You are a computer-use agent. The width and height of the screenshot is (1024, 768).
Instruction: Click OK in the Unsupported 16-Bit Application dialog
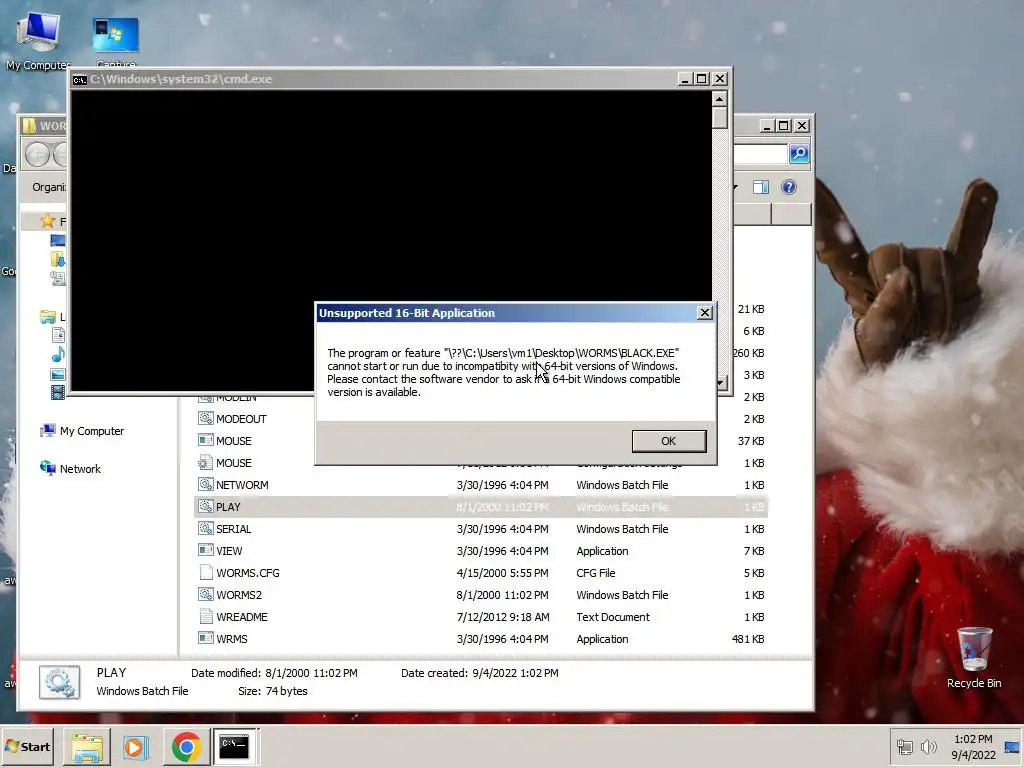[669, 441]
